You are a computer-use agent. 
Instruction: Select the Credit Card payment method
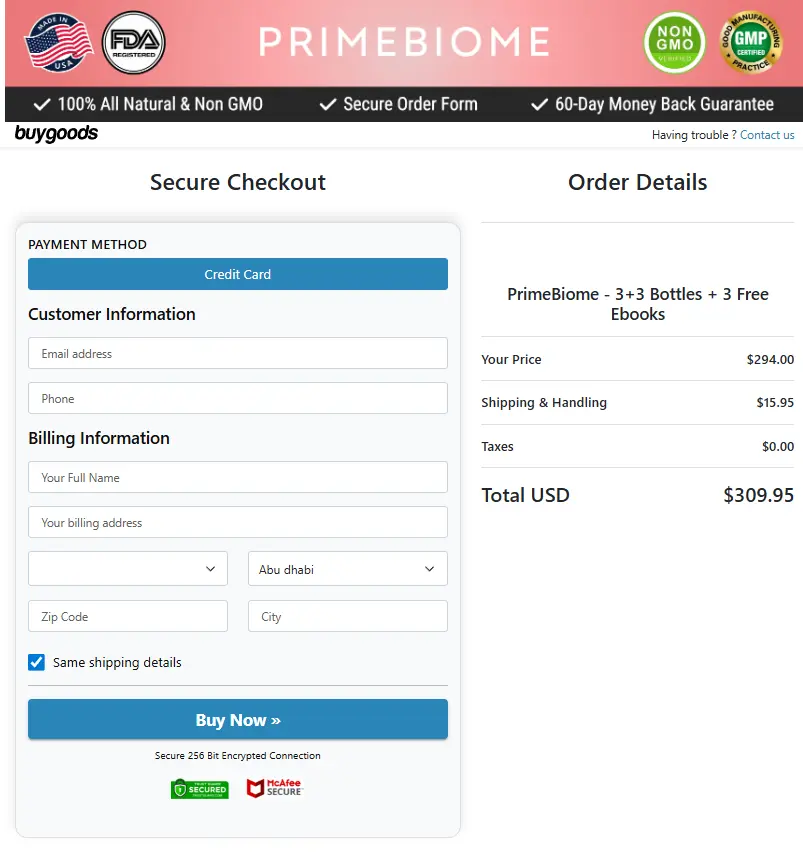click(x=237, y=274)
